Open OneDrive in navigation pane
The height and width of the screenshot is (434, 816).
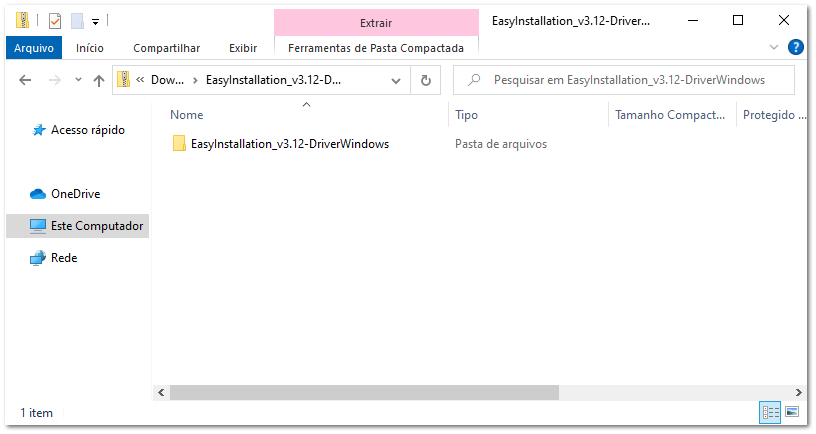75,194
